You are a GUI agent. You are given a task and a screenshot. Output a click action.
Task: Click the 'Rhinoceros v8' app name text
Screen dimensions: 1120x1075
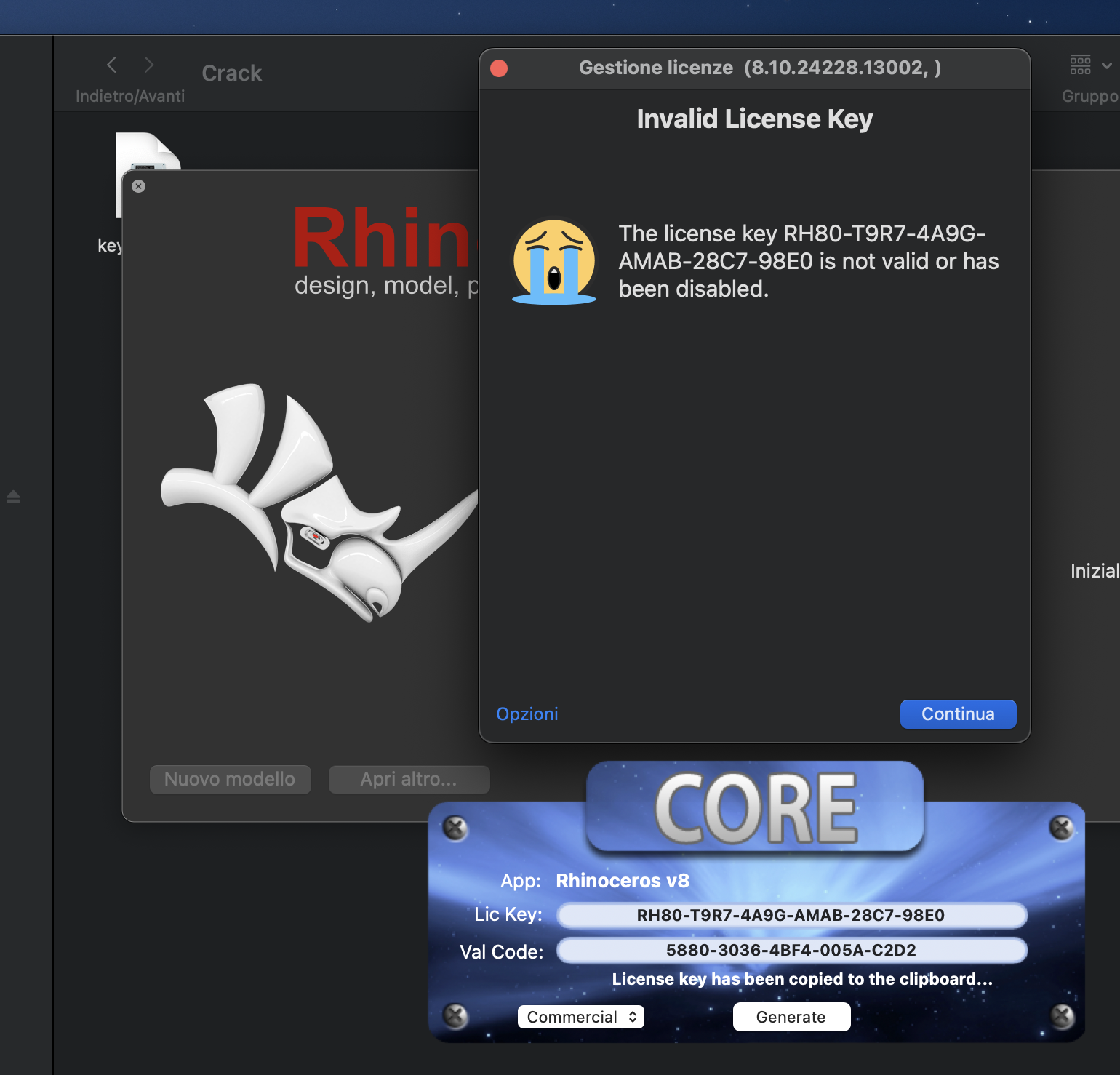[623, 881]
